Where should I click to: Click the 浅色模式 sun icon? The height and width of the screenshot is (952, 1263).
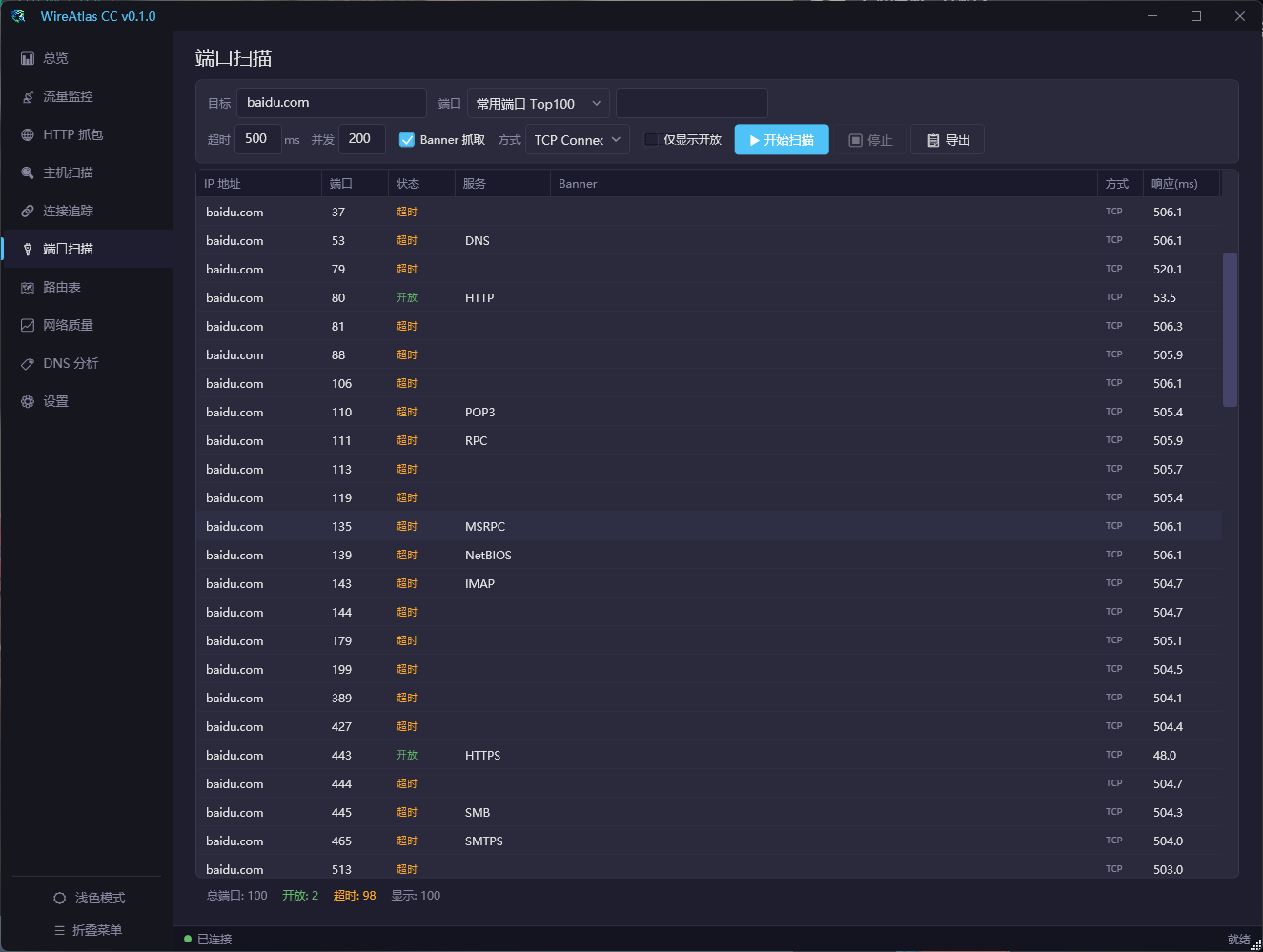point(60,898)
